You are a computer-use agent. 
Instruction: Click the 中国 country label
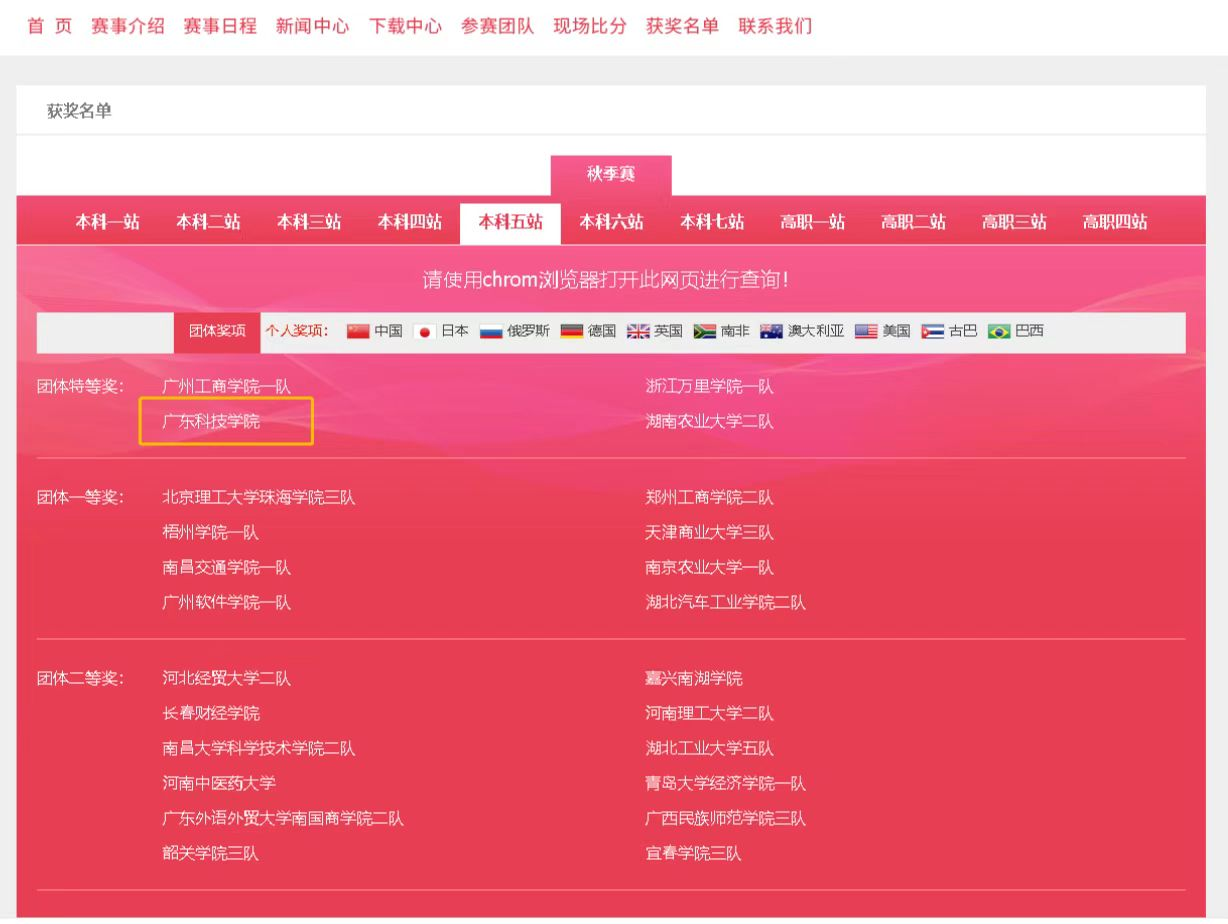388,332
